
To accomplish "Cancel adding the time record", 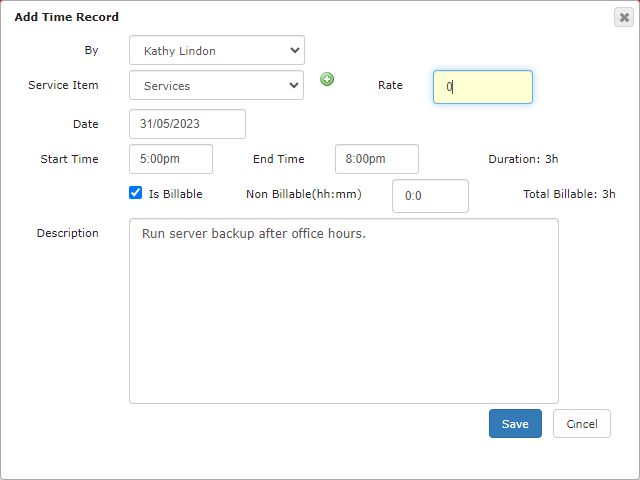I will click(x=582, y=424).
